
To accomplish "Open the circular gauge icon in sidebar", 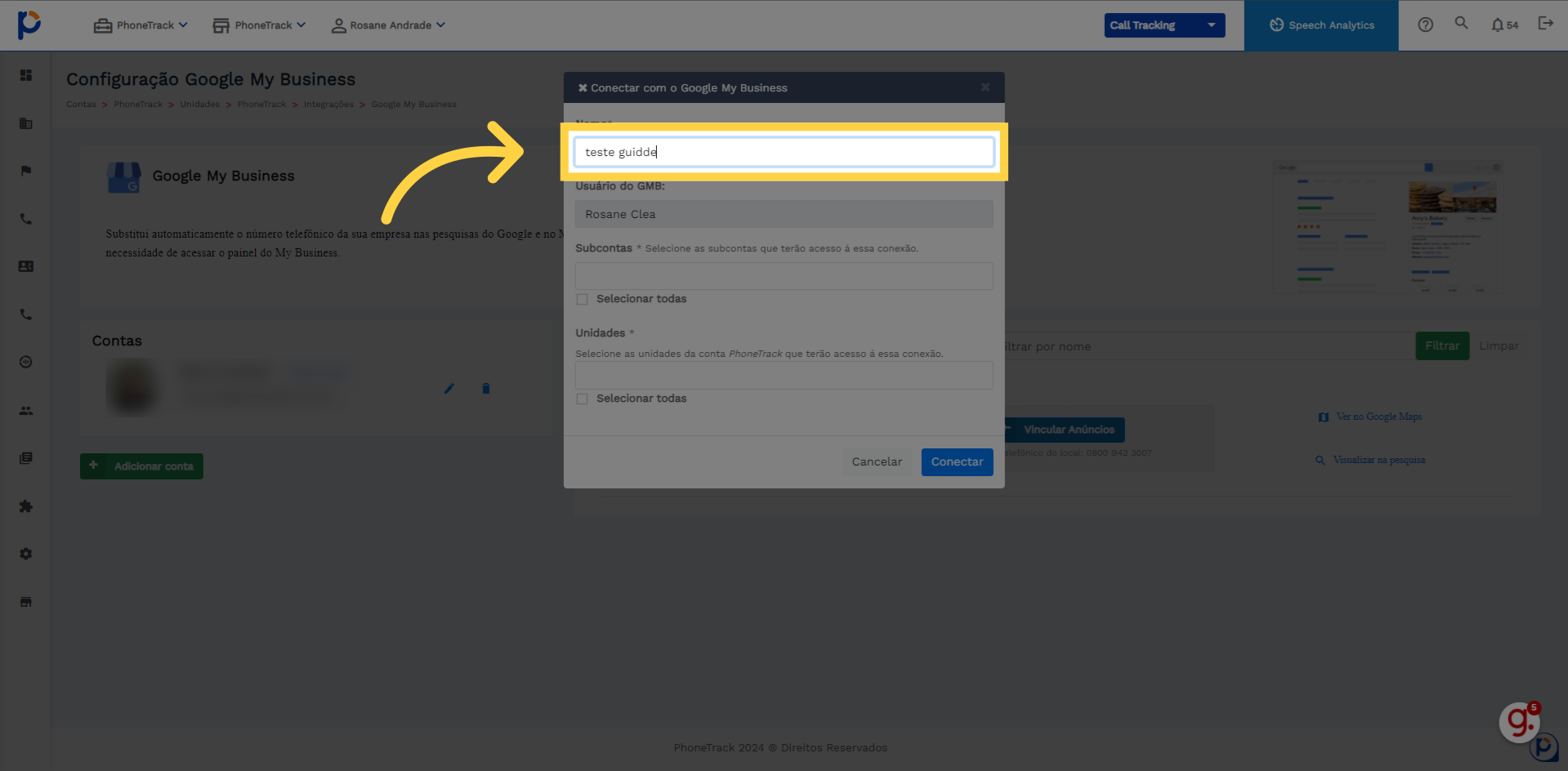I will coord(26,362).
